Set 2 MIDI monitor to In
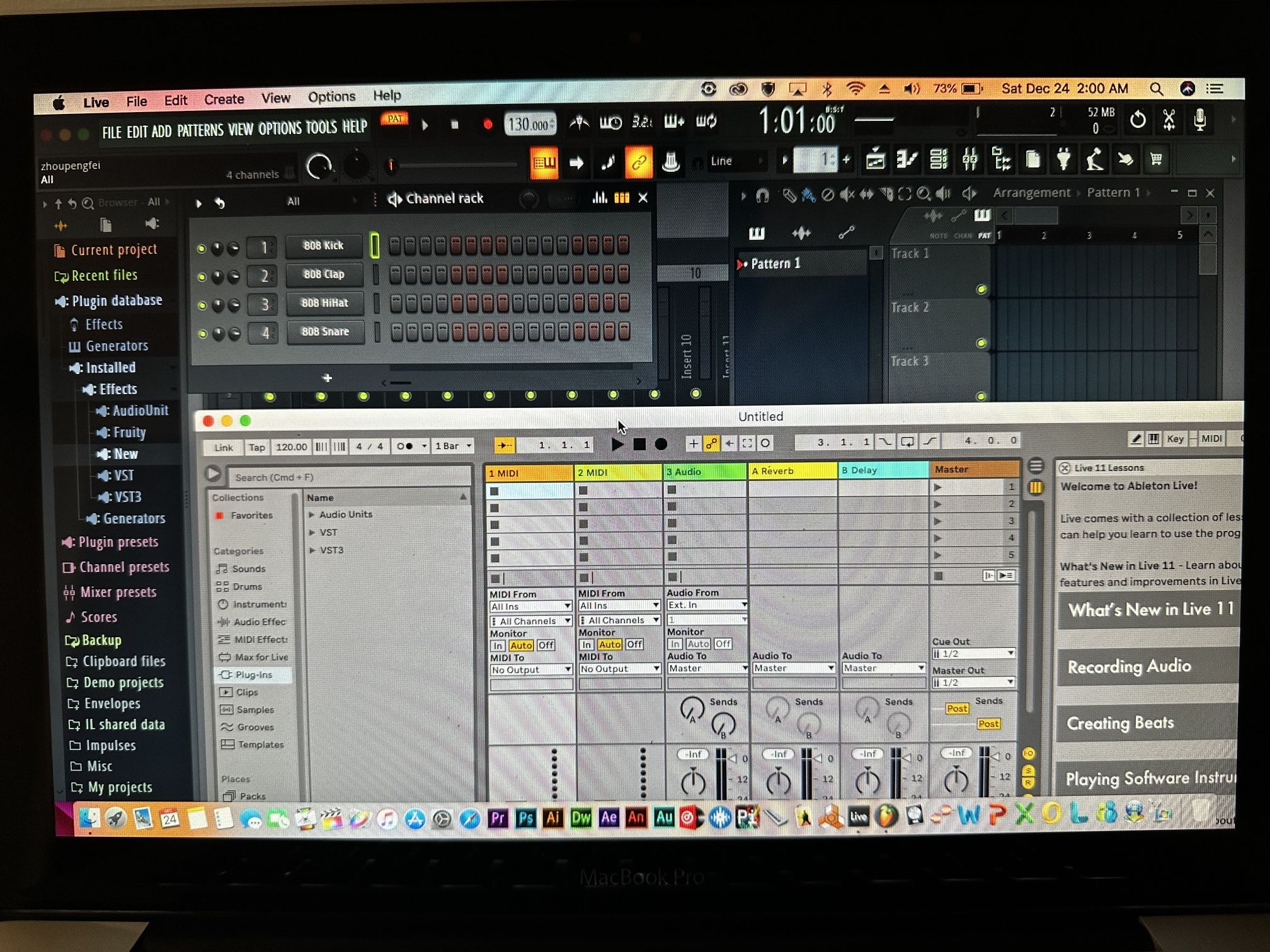 [x=586, y=645]
